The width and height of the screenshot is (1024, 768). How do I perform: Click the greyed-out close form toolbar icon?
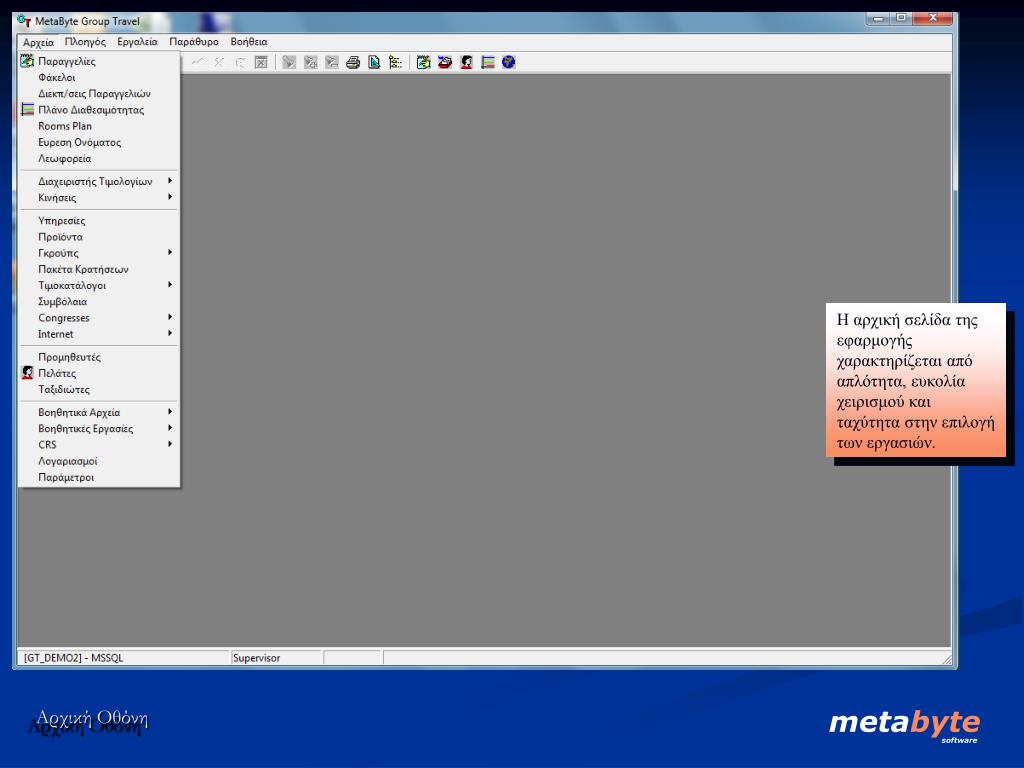pos(261,63)
